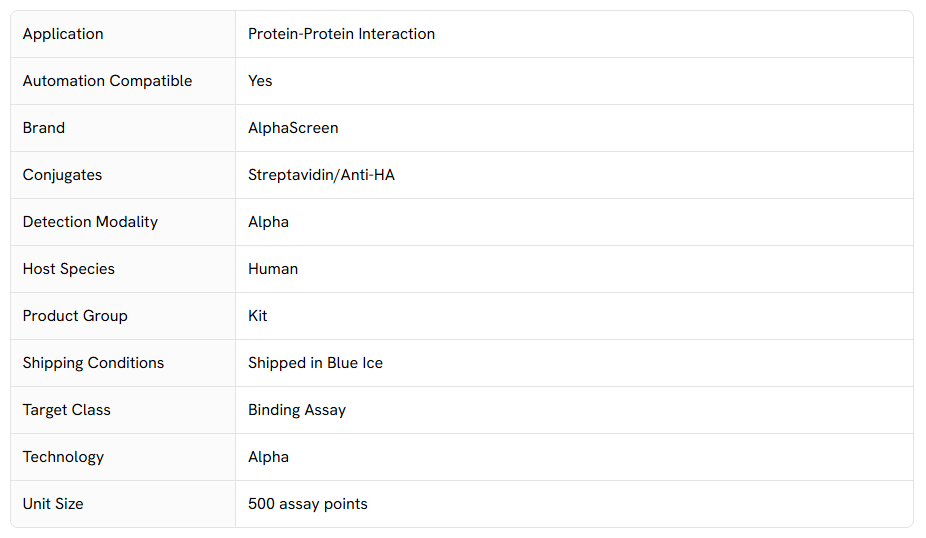Click the Shipping Conditions label
926x538 pixels.
[x=93, y=363]
